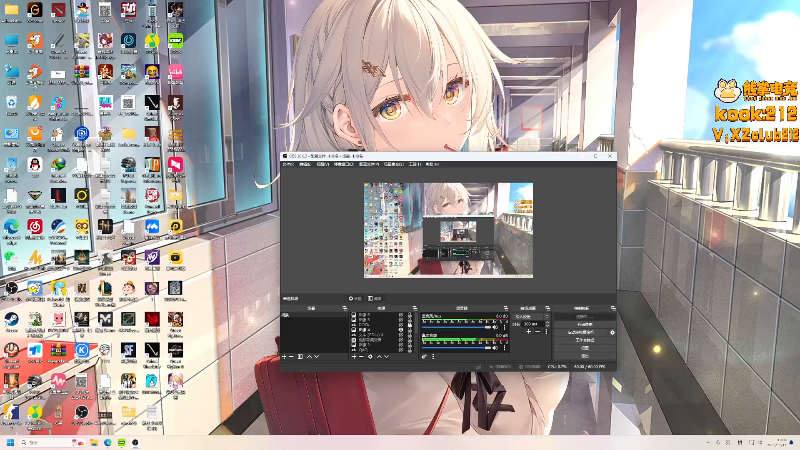Toggle the locked padlock in Sources list
Viewport: 800px width, 450px height.
point(410,325)
